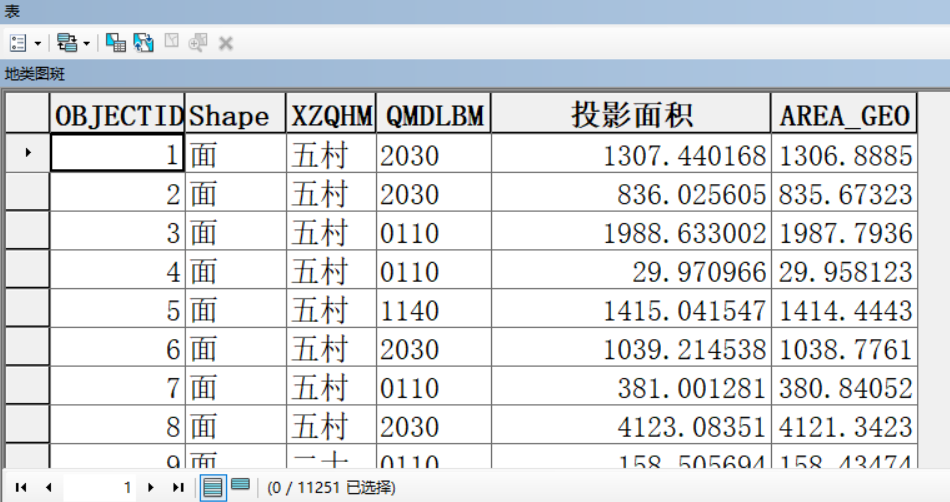The height and width of the screenshot is (502, 950).
Task: Click the record number input field
Action: click(x=100, y=487)
